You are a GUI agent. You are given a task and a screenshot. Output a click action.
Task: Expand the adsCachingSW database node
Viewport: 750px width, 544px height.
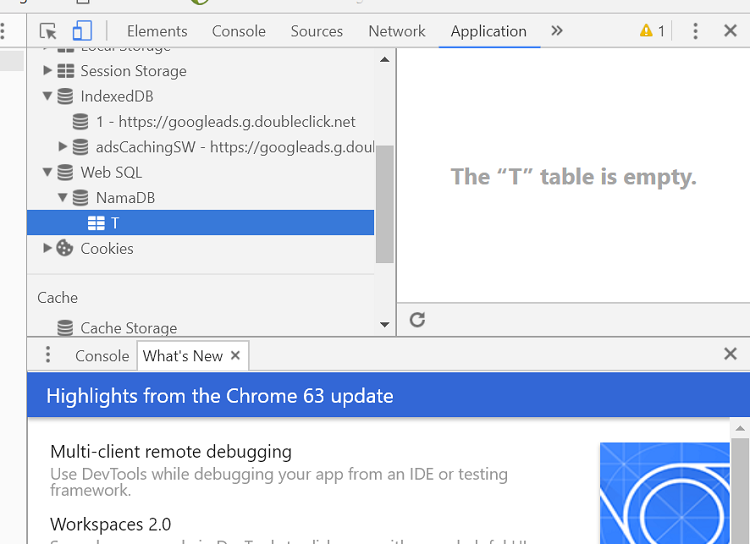click(63, 146)
